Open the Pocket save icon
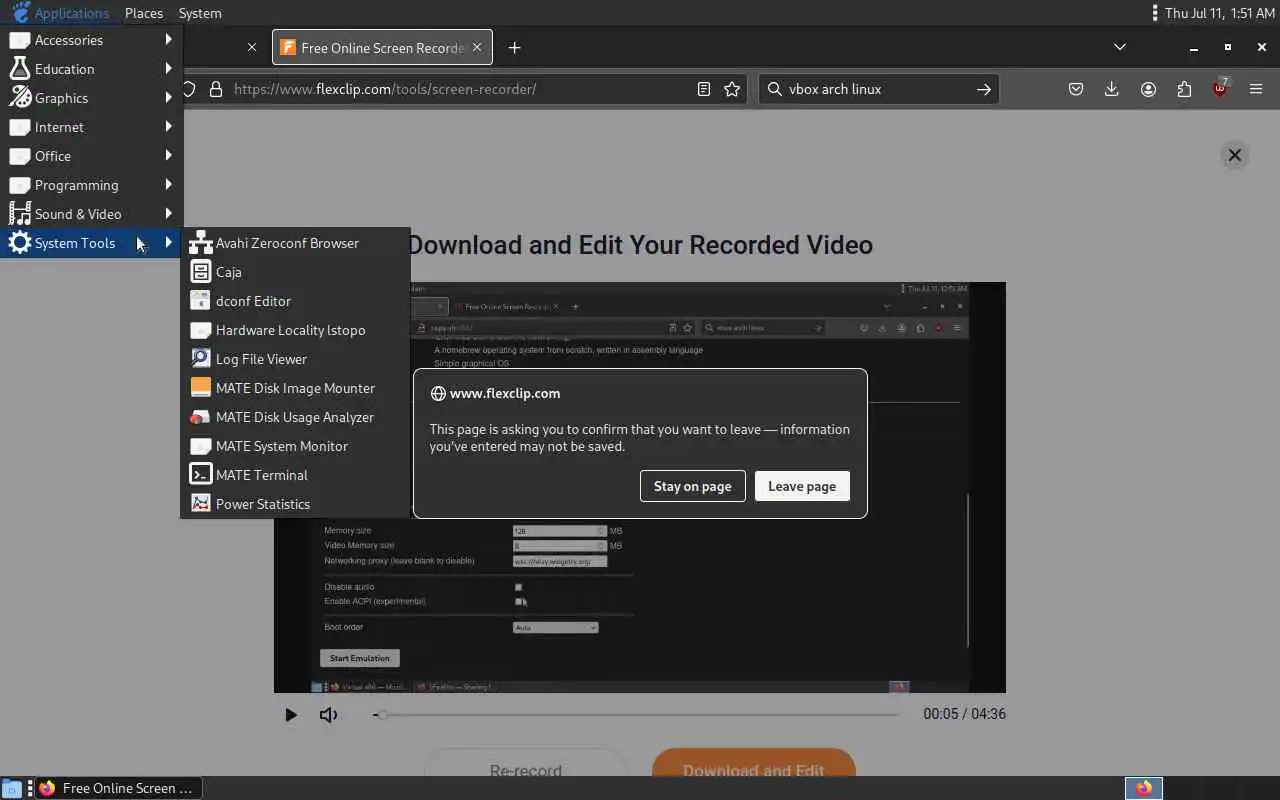 (1076, 89)
